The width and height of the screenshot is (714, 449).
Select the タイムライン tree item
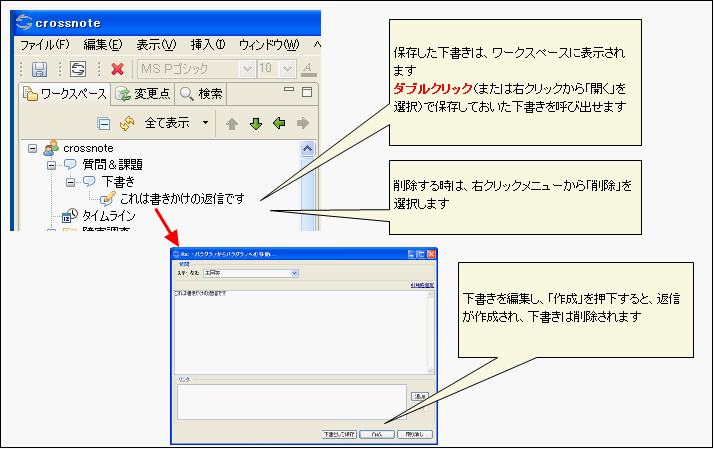tap(109, 215)
